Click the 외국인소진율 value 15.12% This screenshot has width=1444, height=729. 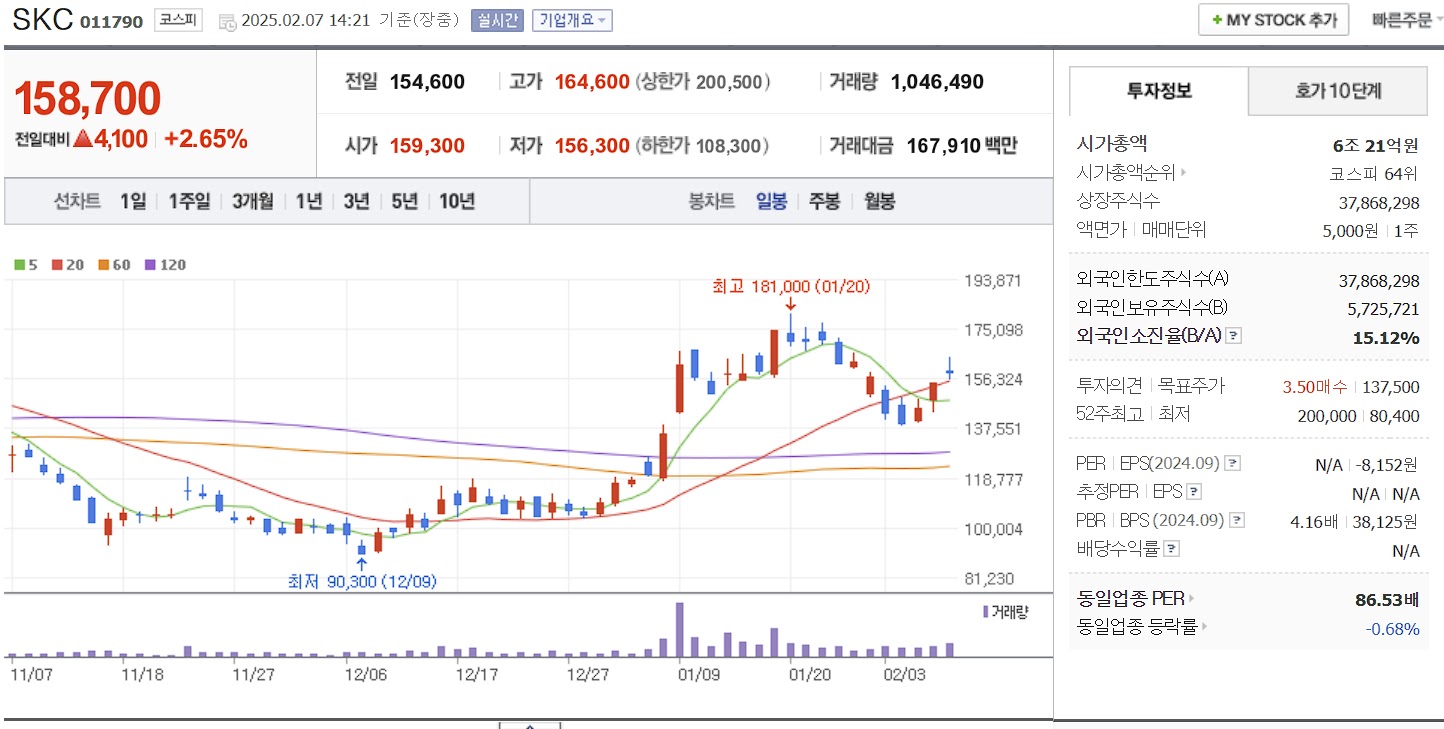(1386, 337)
